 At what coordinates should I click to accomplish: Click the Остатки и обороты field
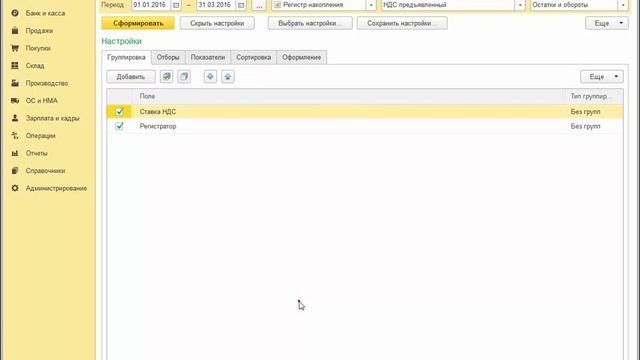coord(574,5)
